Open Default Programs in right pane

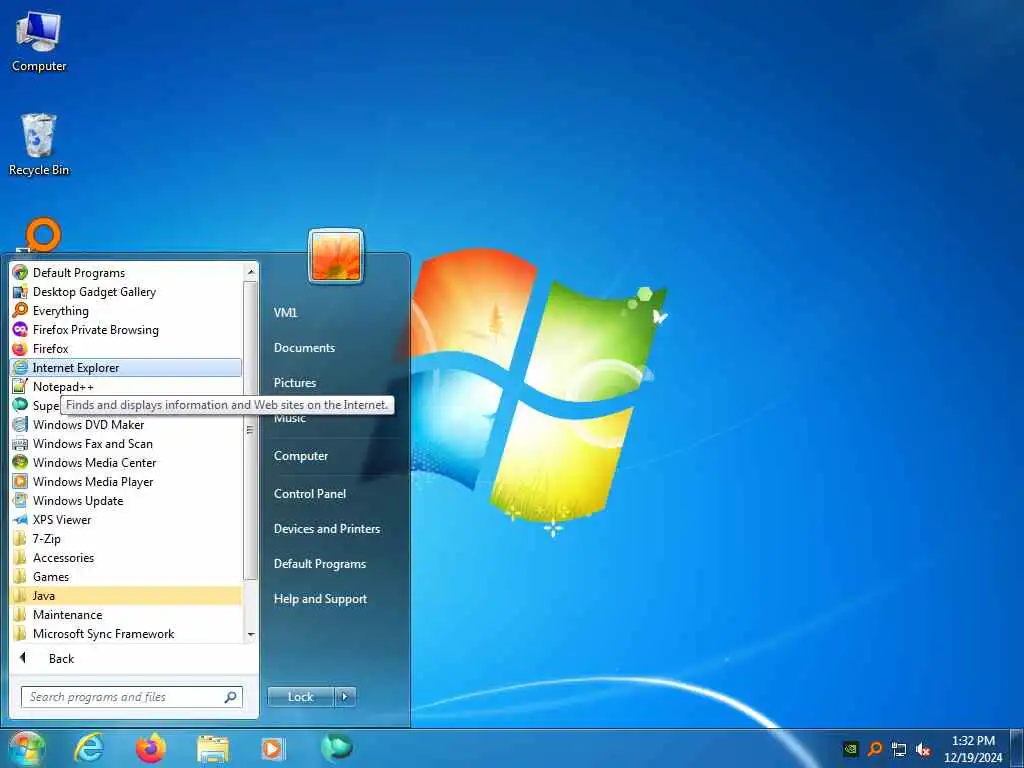(x=320, y=564)
